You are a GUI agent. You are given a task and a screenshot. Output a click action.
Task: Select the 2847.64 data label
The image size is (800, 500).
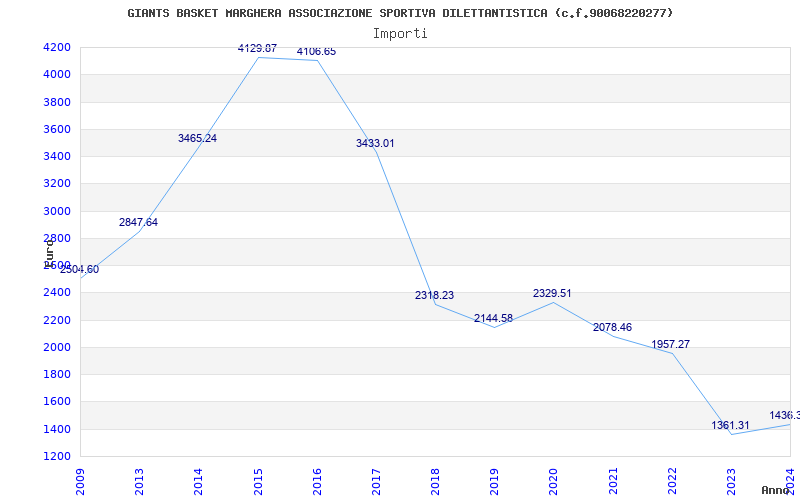click(138, 222)
